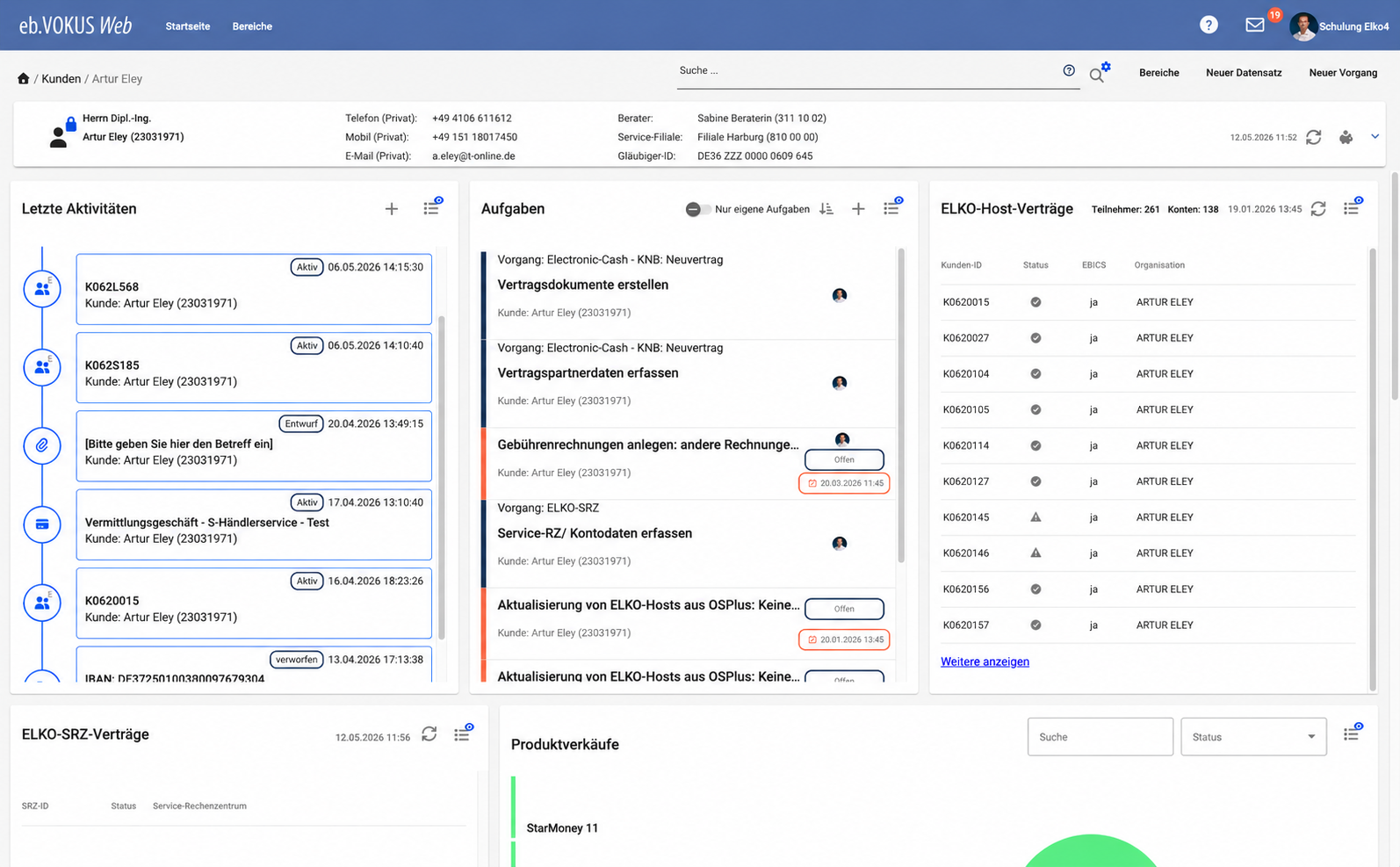Click eb.VOKUS Web logo
1400x867 pixels.
coord(76,25)
